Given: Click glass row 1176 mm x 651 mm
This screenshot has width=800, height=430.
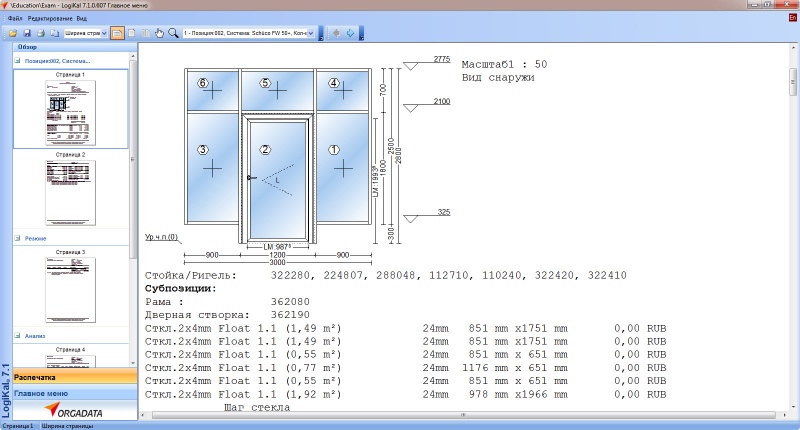Looking at the screenshot, I should pyautogui.click(x=406, y=367).
